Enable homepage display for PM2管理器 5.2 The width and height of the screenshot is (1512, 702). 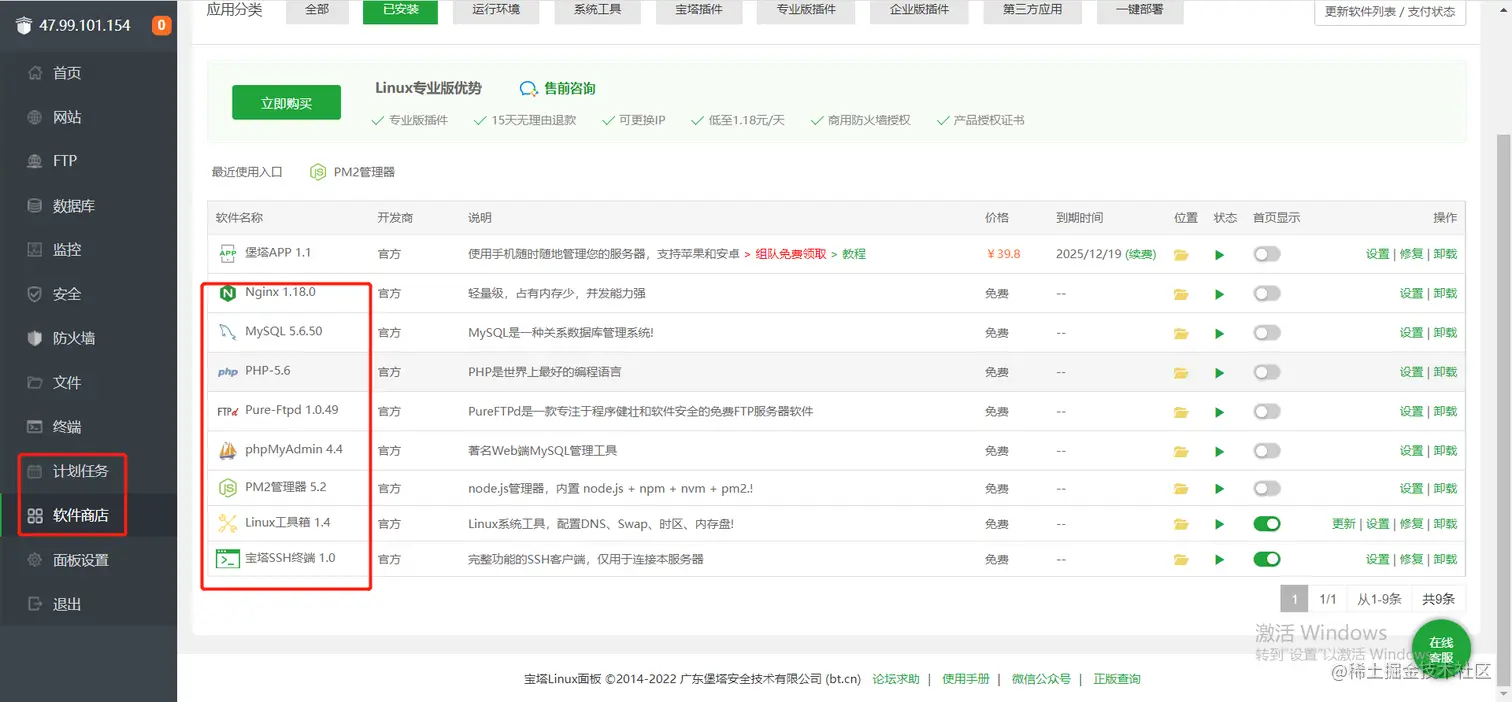point(1267,488)
